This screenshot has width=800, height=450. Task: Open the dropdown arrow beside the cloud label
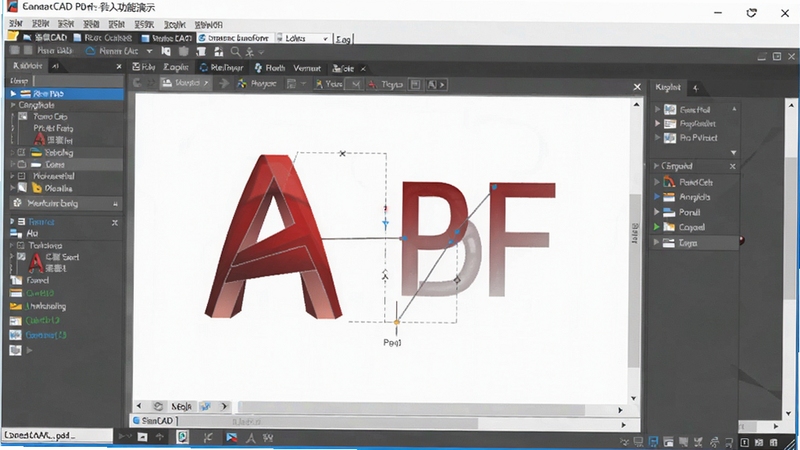[149, 51]
